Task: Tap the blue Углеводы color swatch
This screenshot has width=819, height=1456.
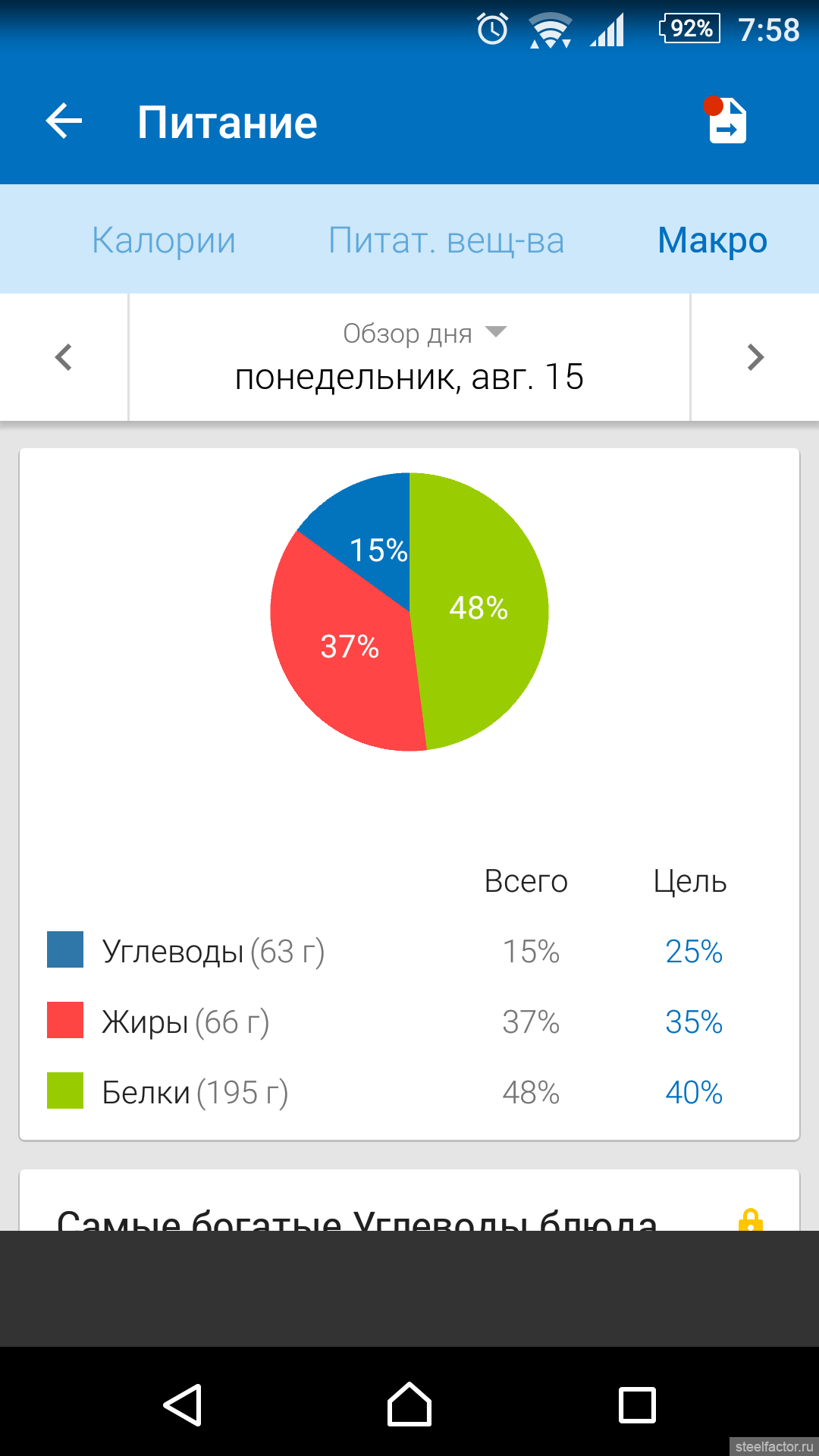Action: pos(65,949)
